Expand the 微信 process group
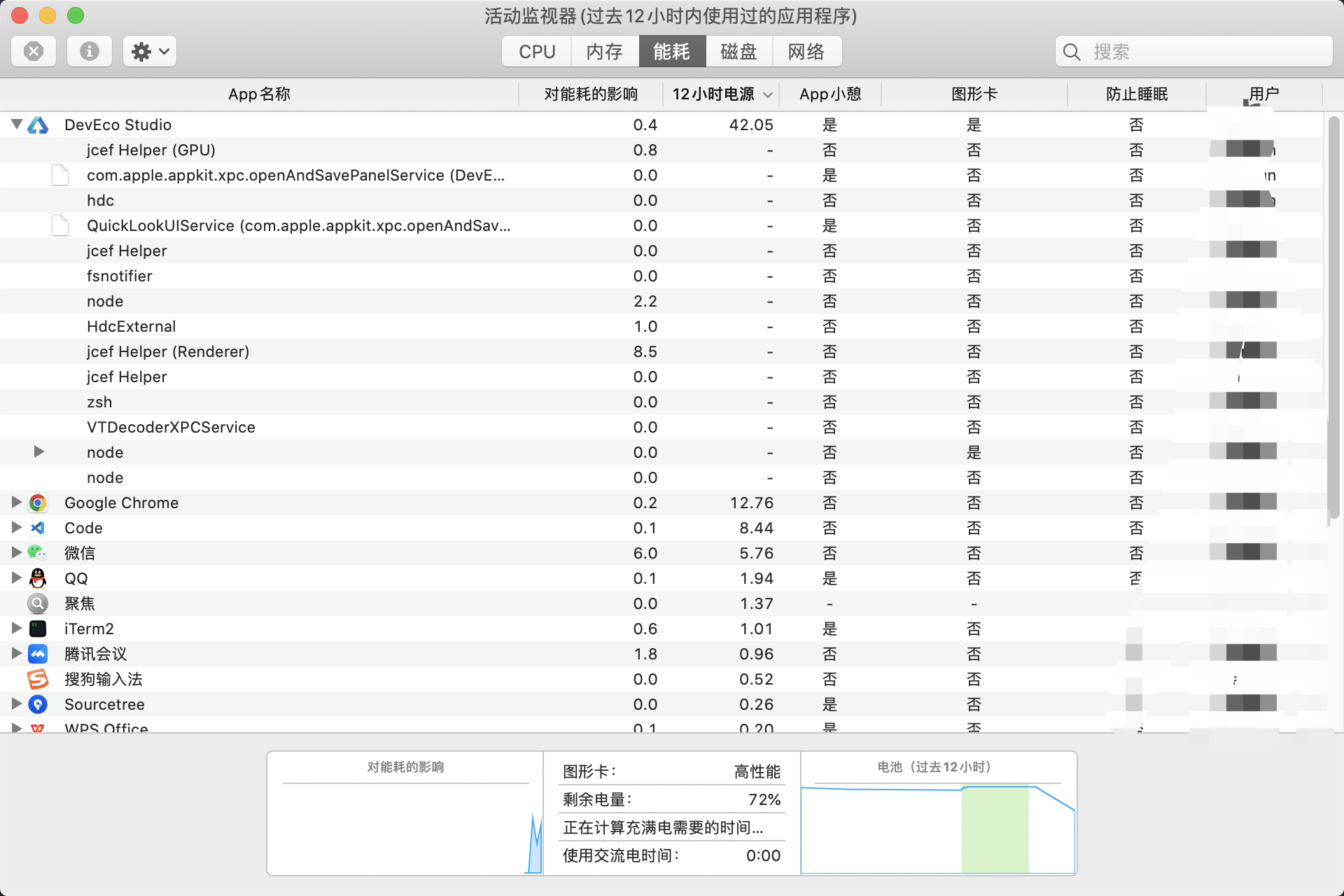This screenshot has width=1344, height=896. 17,553
